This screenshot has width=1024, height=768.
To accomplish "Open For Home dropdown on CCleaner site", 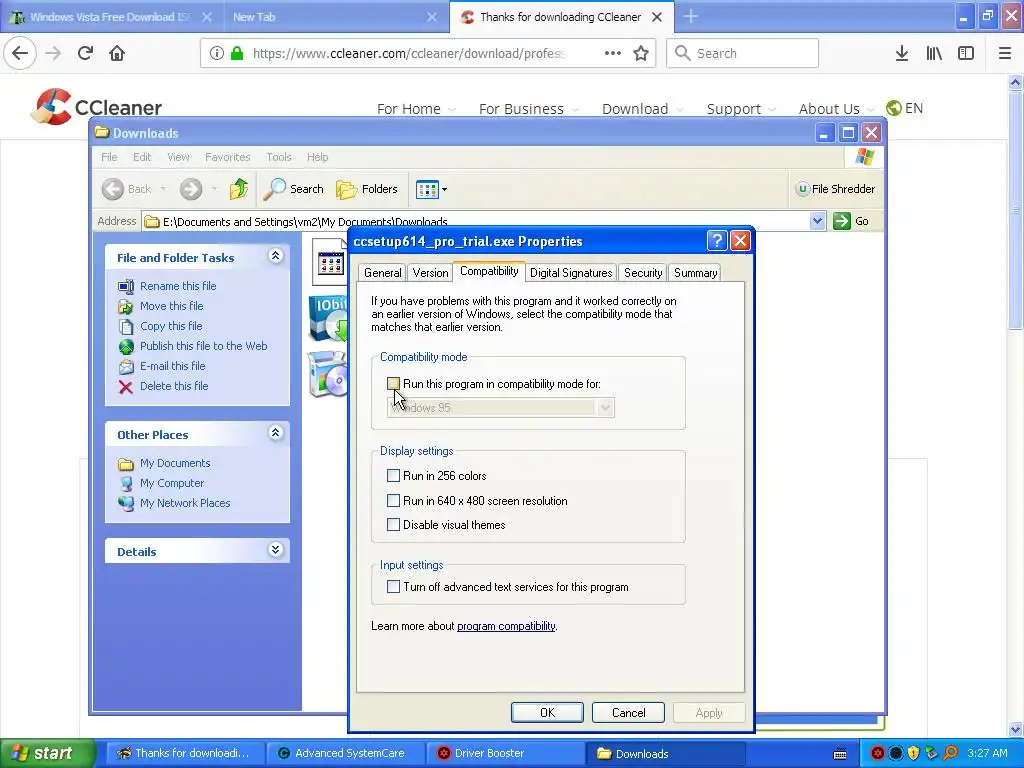I will (x=416, y=109).
